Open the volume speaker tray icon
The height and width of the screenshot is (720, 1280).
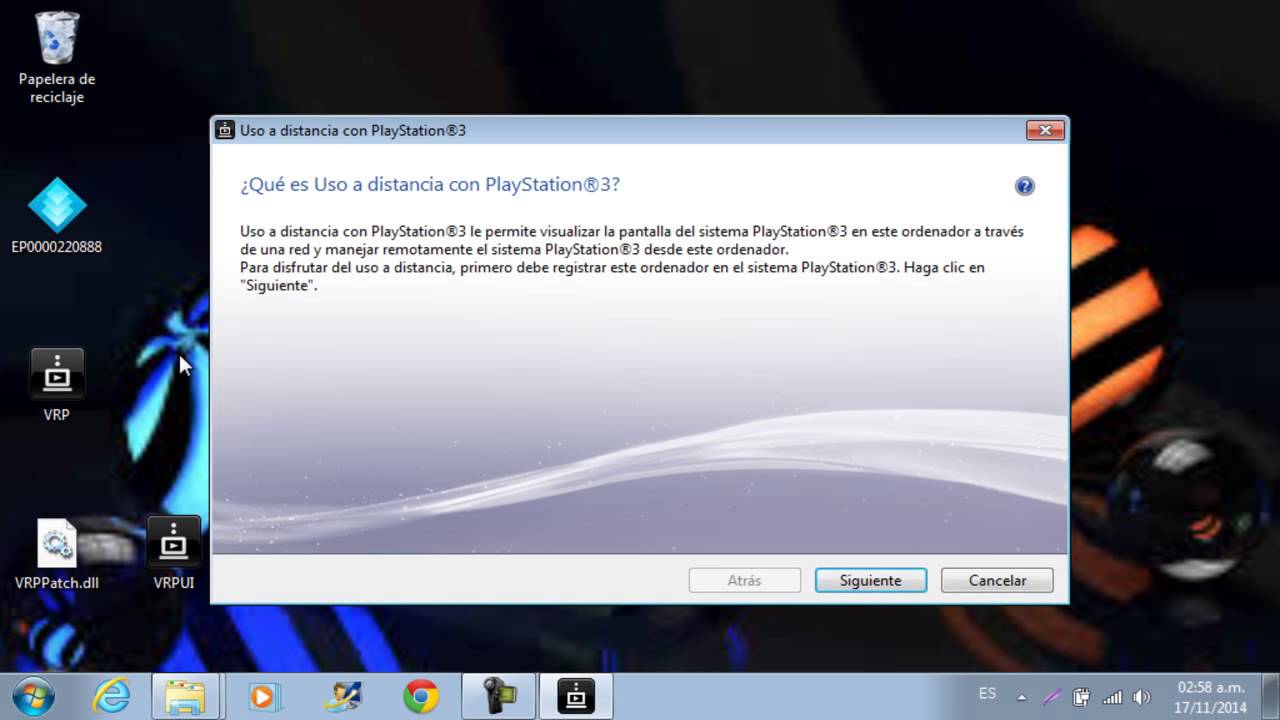(x=1141, y=697)
